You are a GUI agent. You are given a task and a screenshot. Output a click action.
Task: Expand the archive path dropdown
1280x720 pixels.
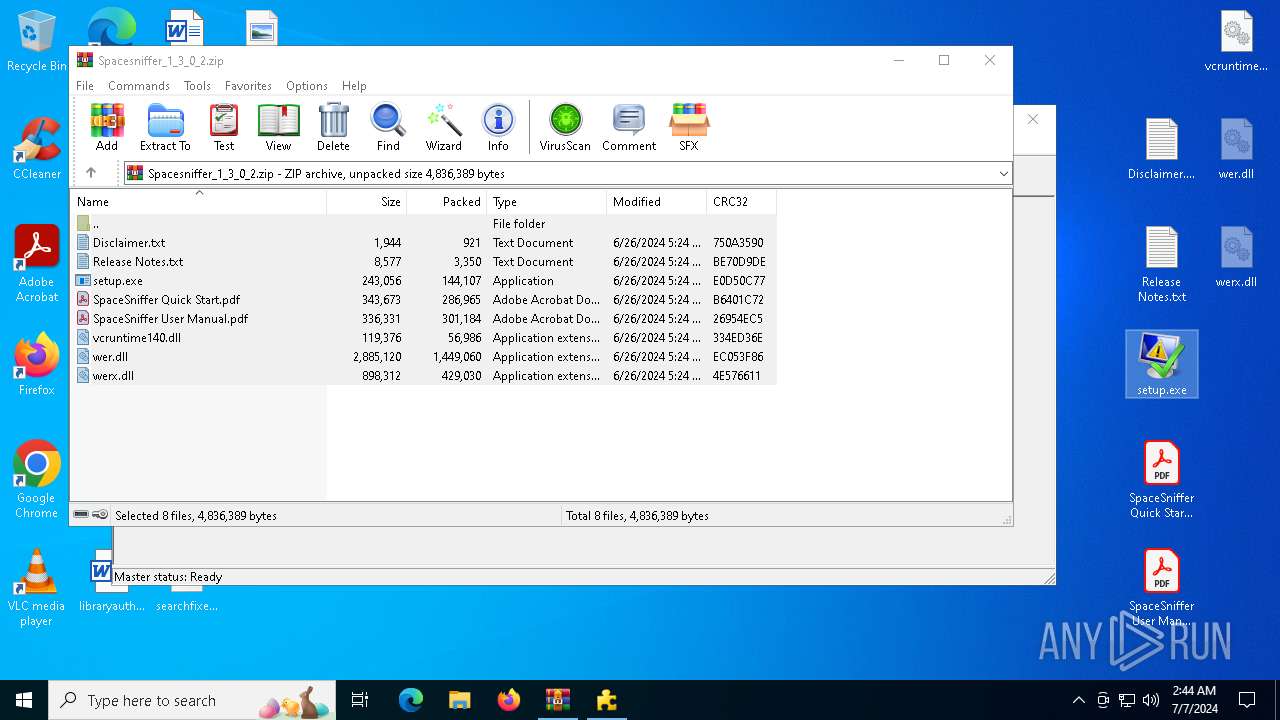[x=1003, y=174]
